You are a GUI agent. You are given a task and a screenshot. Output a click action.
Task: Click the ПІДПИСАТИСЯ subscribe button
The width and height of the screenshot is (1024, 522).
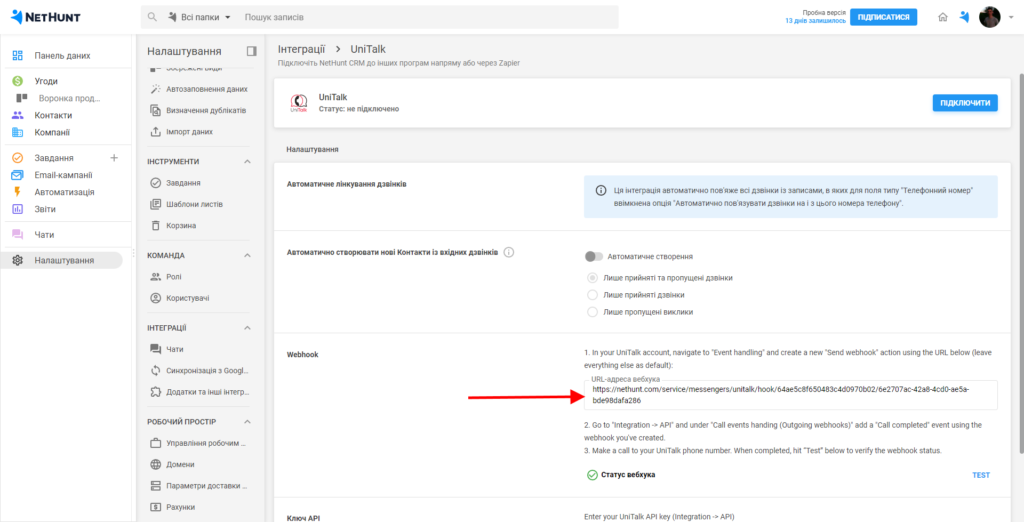point(883,17)
